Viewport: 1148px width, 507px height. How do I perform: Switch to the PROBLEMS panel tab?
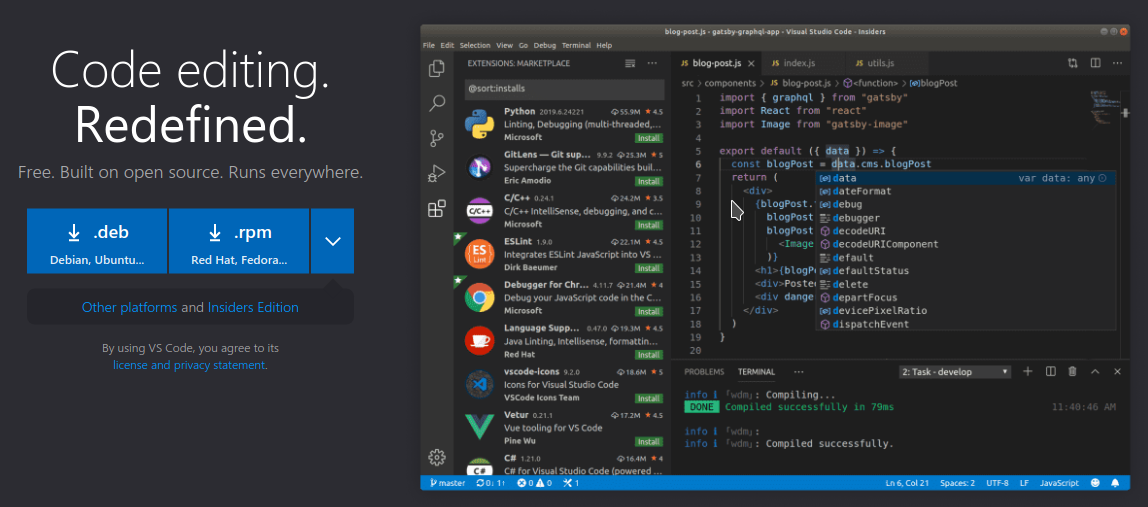coord(703,372)
